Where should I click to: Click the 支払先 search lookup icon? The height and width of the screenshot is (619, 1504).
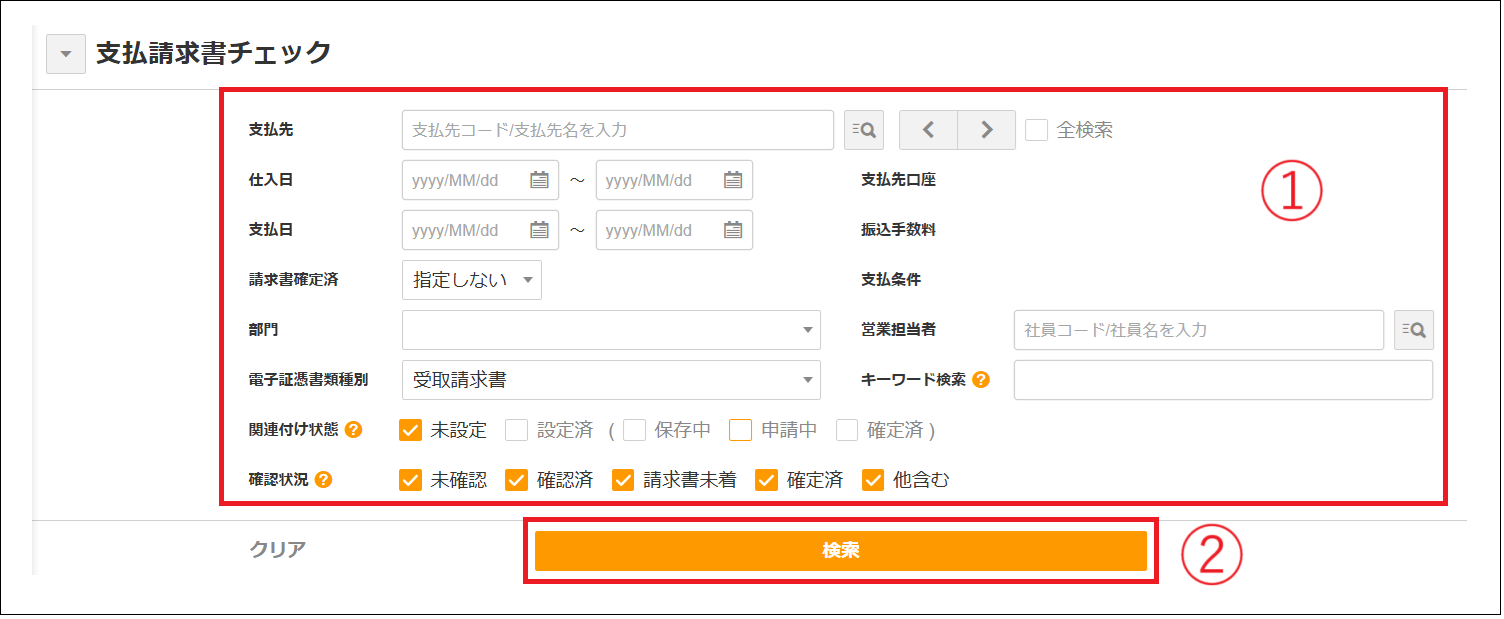865,130
